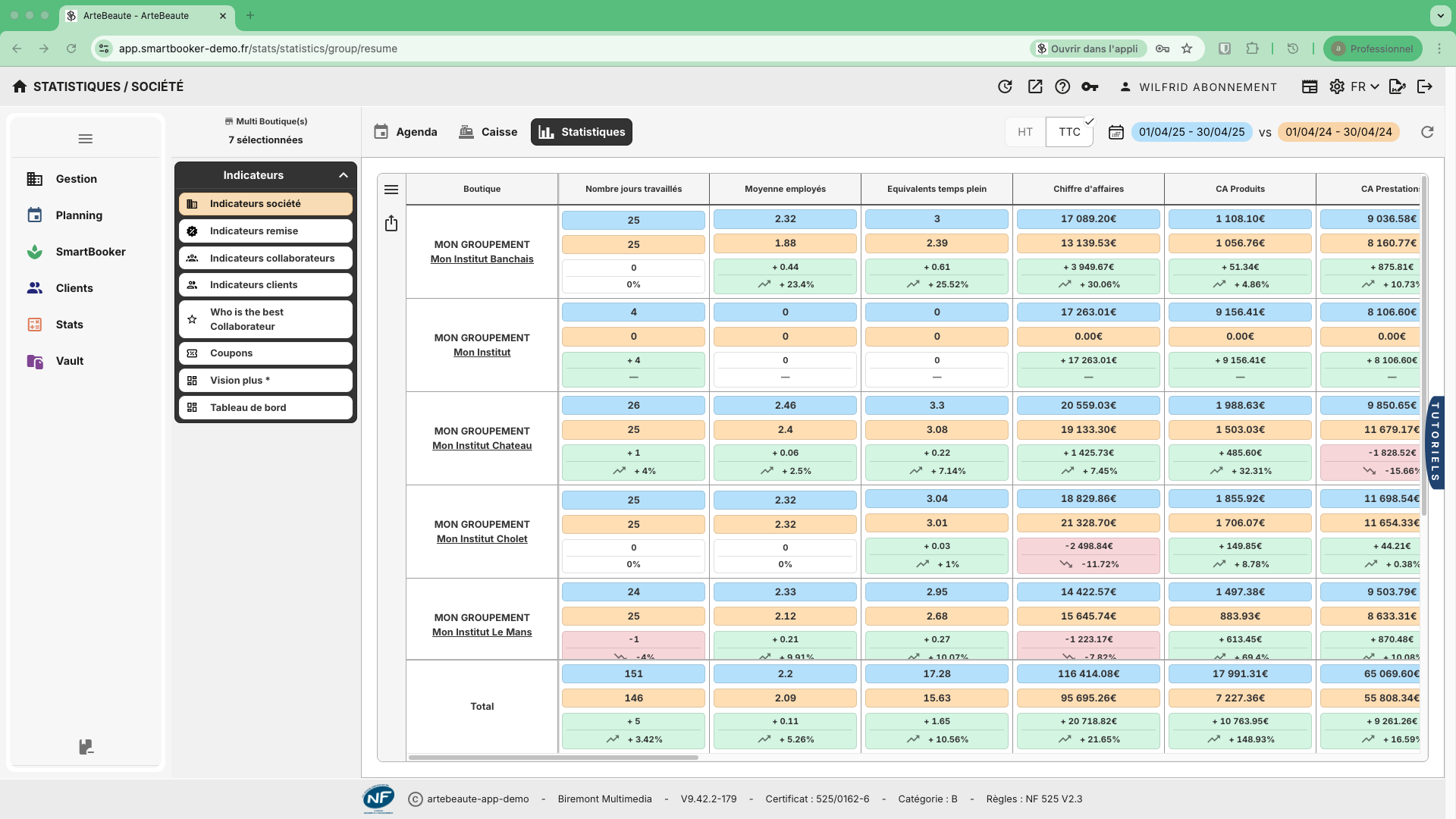The height and width of the screenshot is (819, 1456).
Task: Open settings via the gear icon
Action: (x=1337, y=86)
